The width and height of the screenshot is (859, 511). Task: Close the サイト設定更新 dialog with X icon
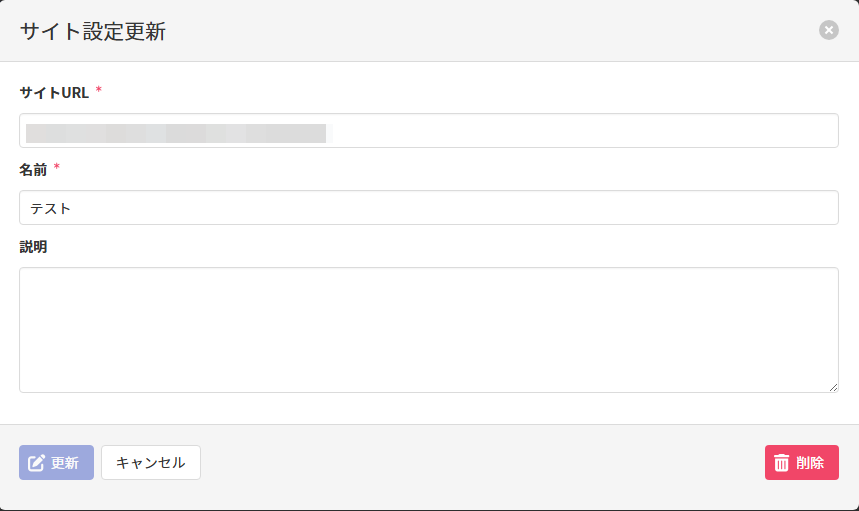tap(828, 30)
